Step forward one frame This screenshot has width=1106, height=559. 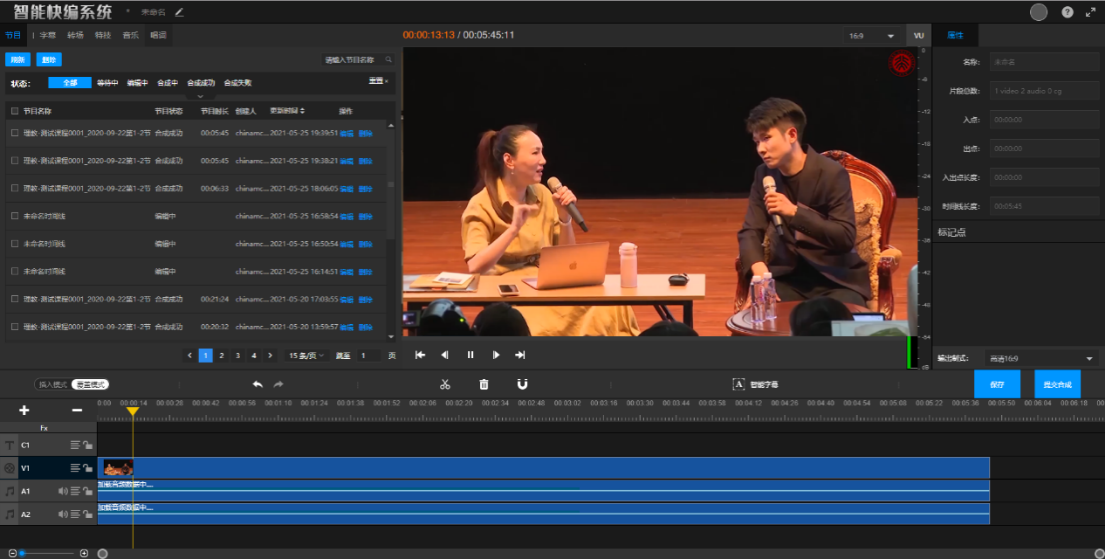[496, 355]
